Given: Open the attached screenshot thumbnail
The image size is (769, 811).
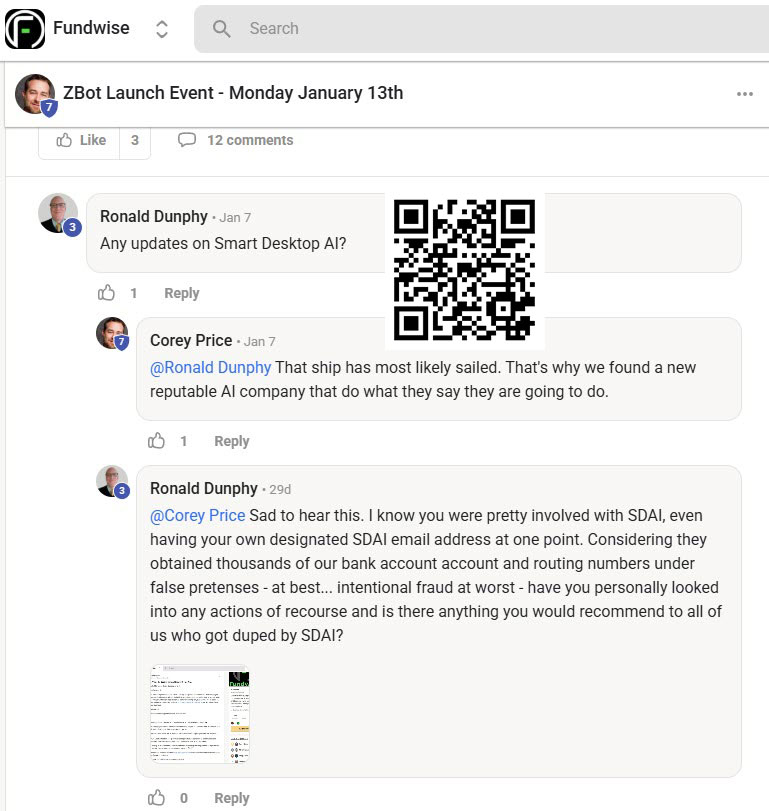Looking at the screenshot, I should coord(200,714).
